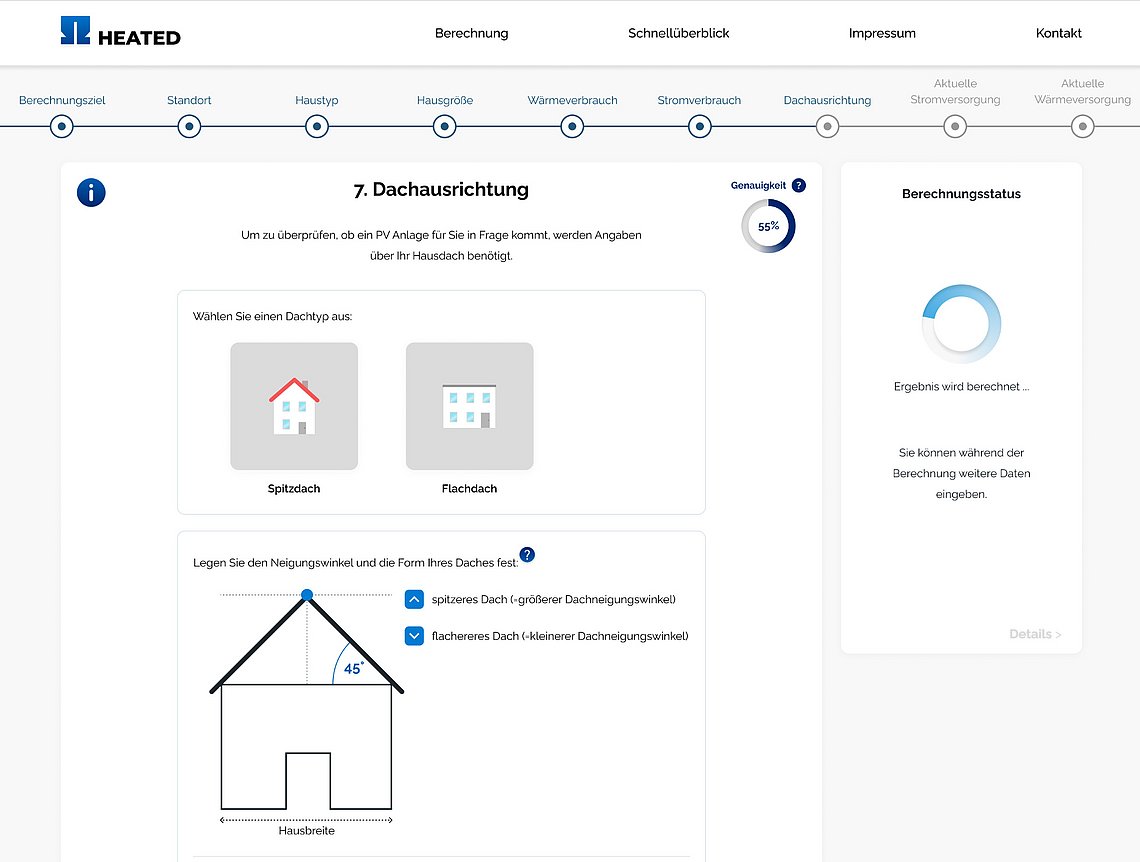The height and width of the screenshot is (862, 1140).
Task: Go to the Impressum page
Action: 882,33
